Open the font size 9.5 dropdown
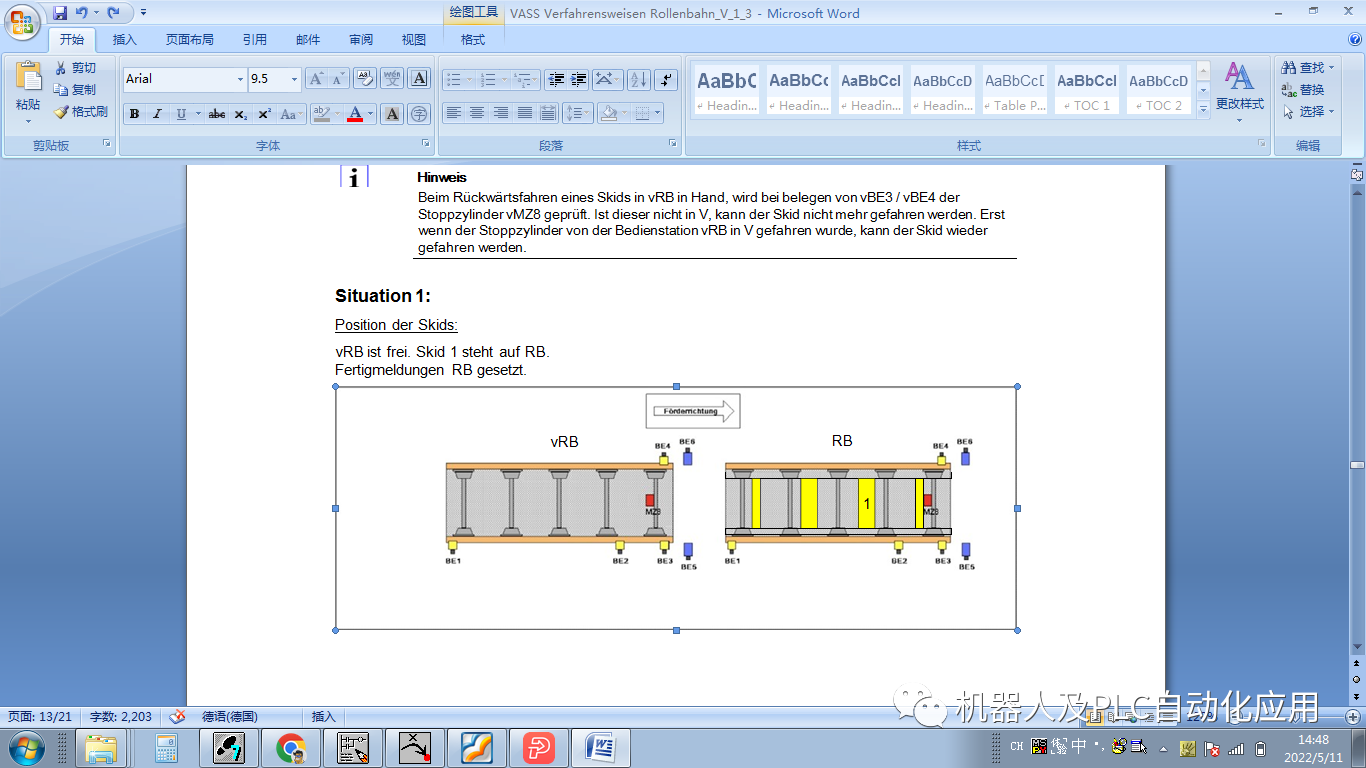1366x768 pixels. 294,79
